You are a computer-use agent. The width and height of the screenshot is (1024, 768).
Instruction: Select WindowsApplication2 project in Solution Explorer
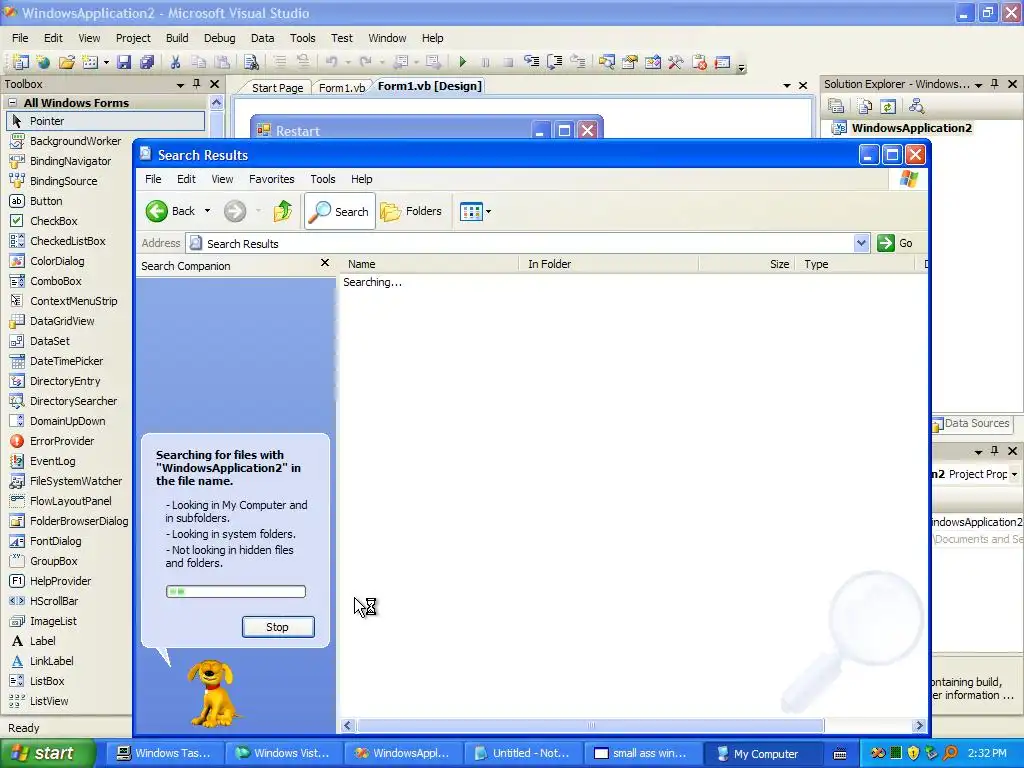point(911,128)
